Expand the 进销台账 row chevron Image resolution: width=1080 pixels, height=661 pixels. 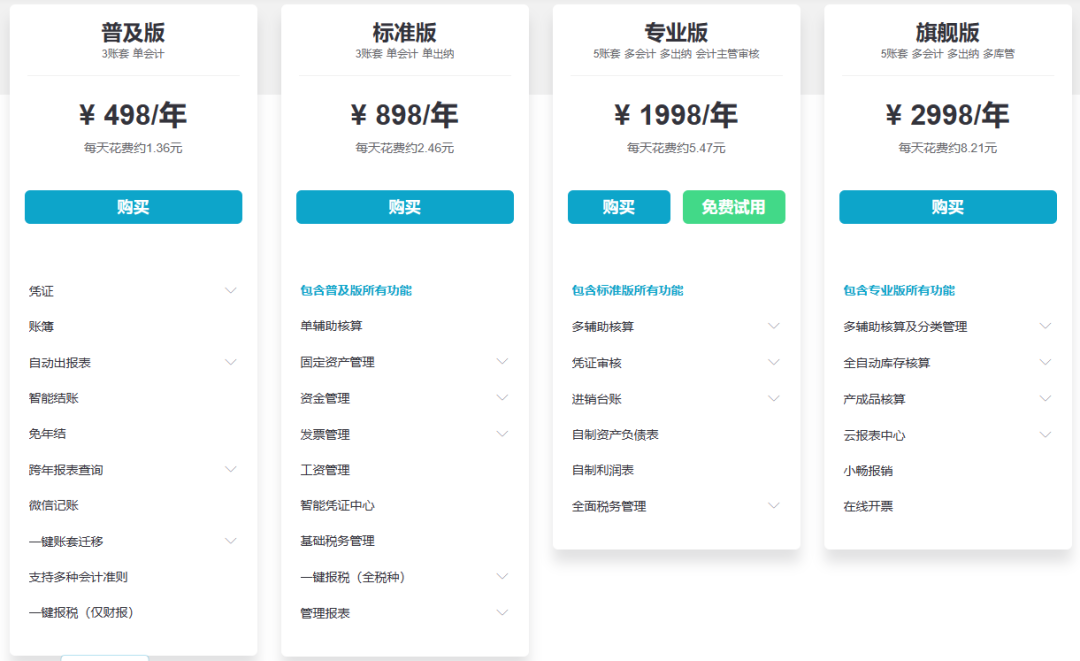pyautogui.click(x=773, y=399)
